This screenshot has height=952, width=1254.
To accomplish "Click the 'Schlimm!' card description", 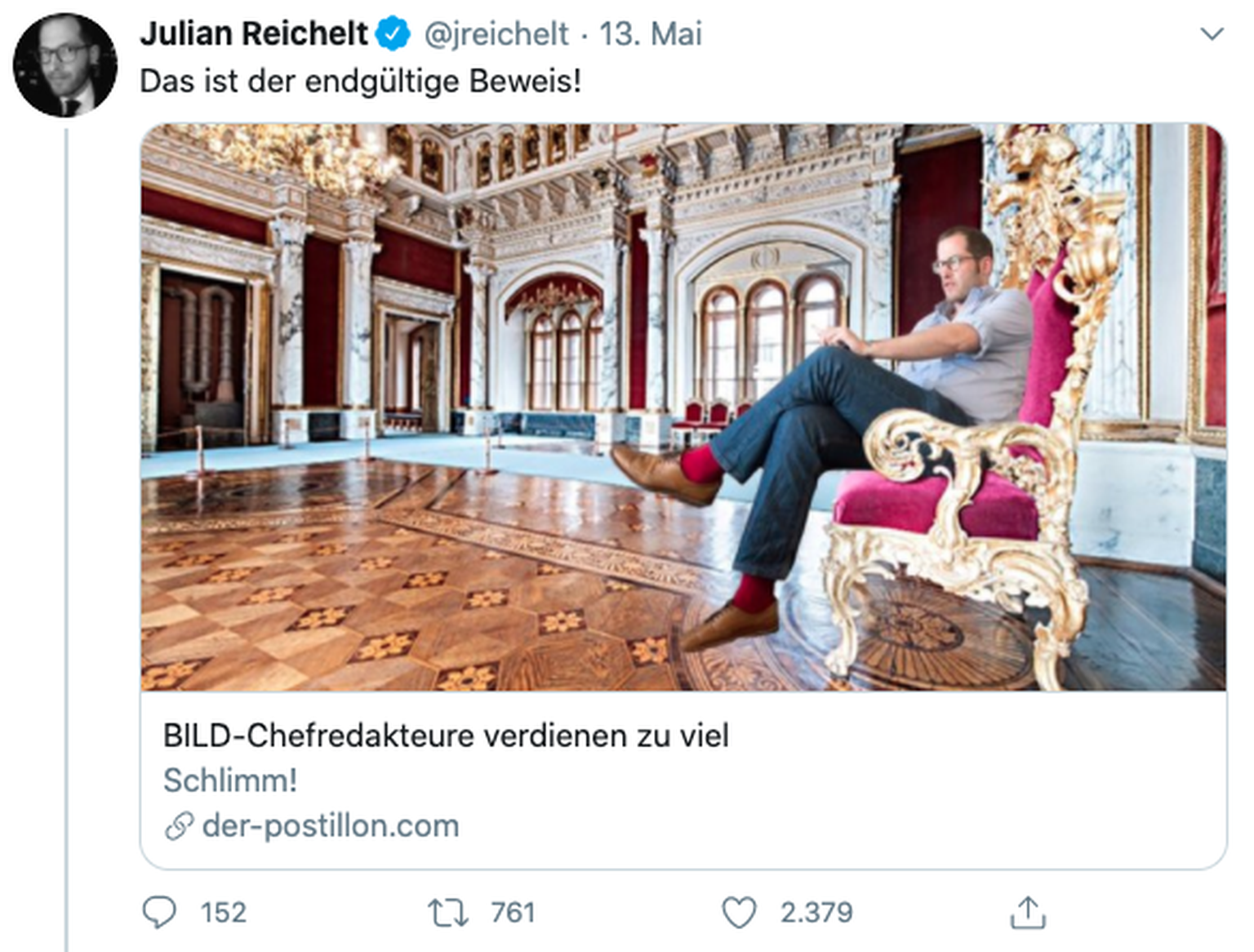I will tap(230, 781).
